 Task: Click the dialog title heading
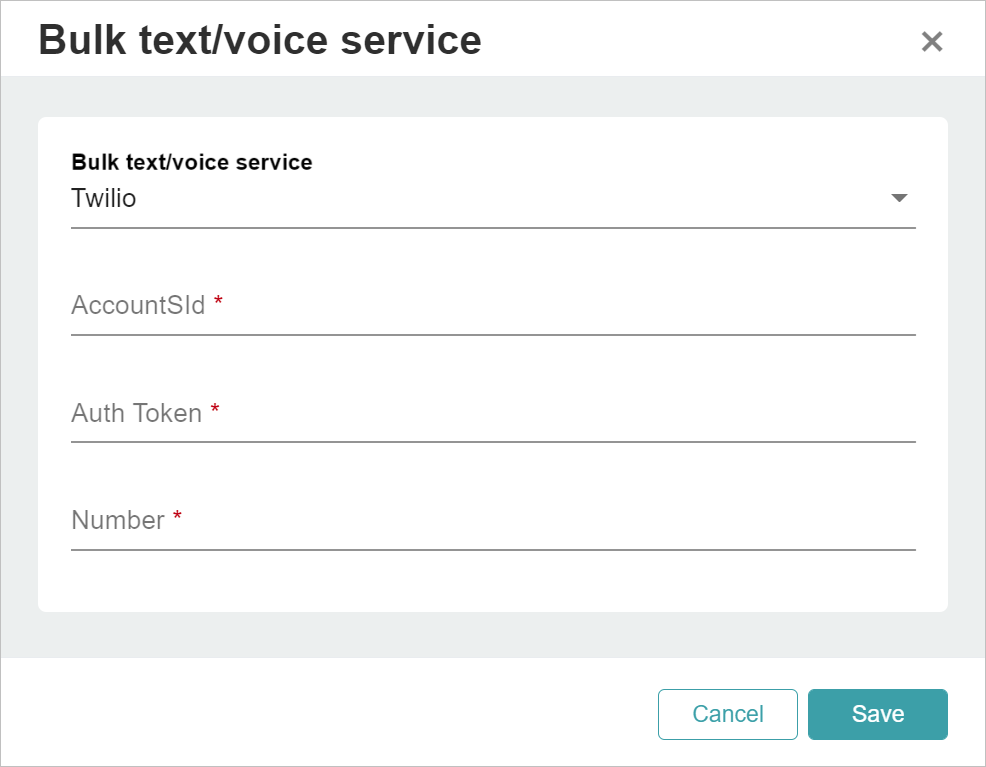pyautogui.click(x=260, y=40)
